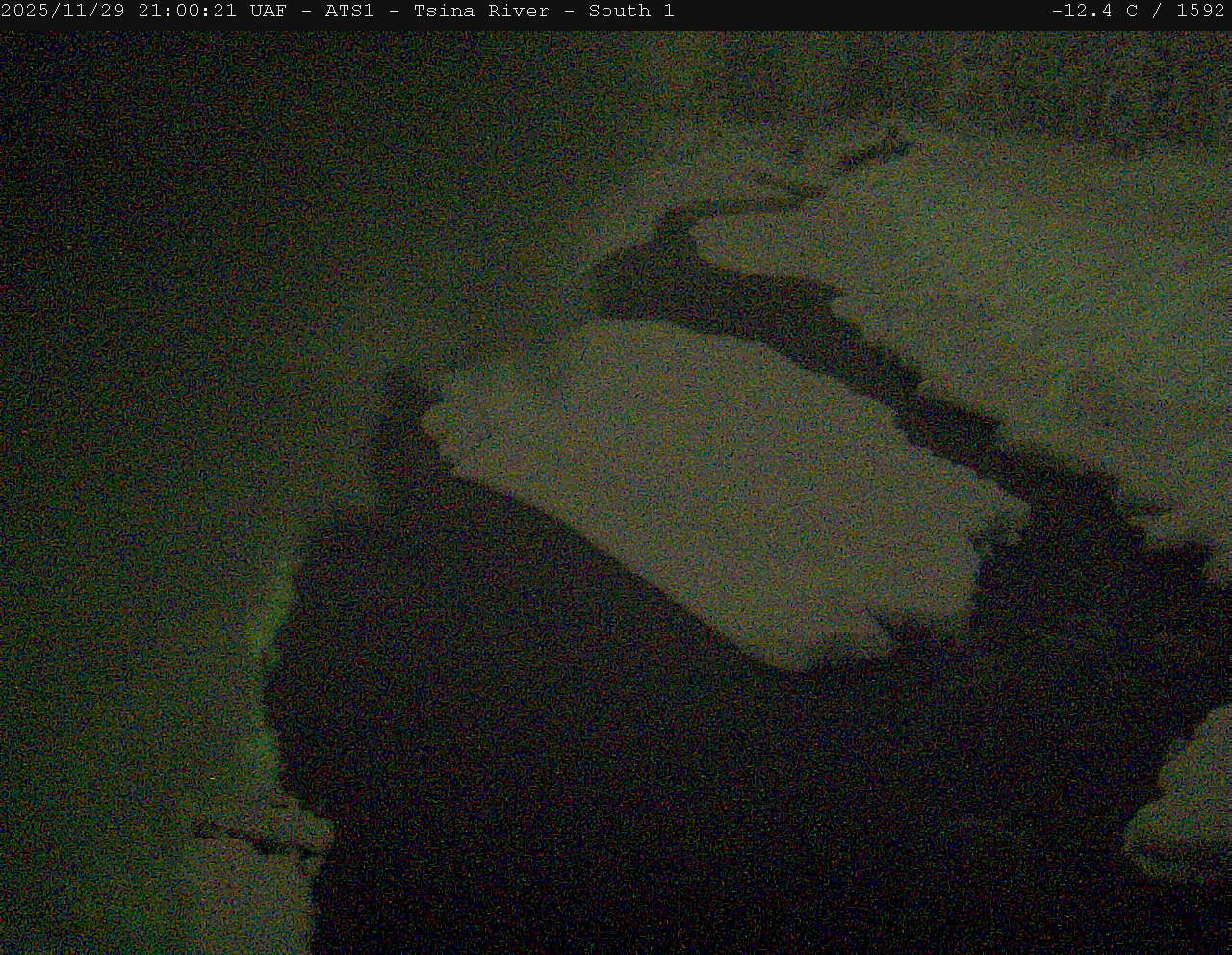The image size is (1232, 955).
Task: Click the dark open water at the bottom
Action: pyautogui.click(x=674, y=818)
